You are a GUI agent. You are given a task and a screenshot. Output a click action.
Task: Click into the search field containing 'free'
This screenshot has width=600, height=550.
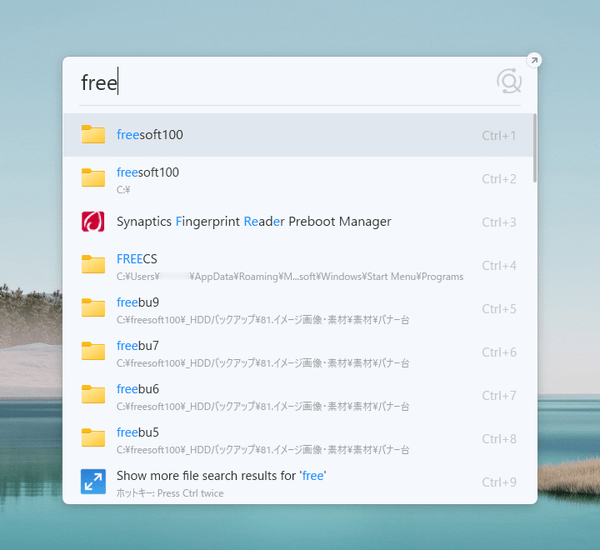283,83
